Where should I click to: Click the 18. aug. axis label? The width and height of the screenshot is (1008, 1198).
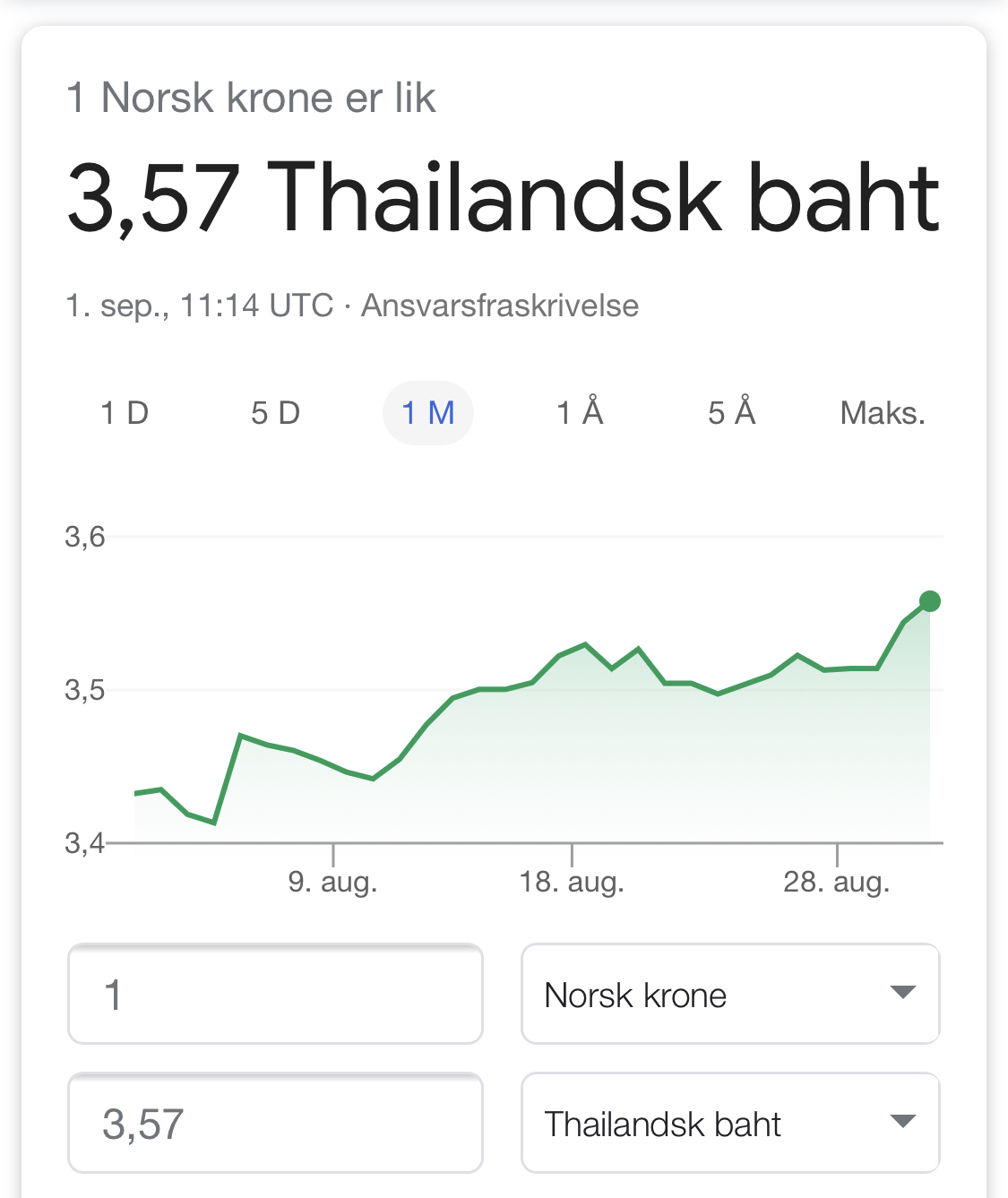pyautogui.click(x=572, y=883)
